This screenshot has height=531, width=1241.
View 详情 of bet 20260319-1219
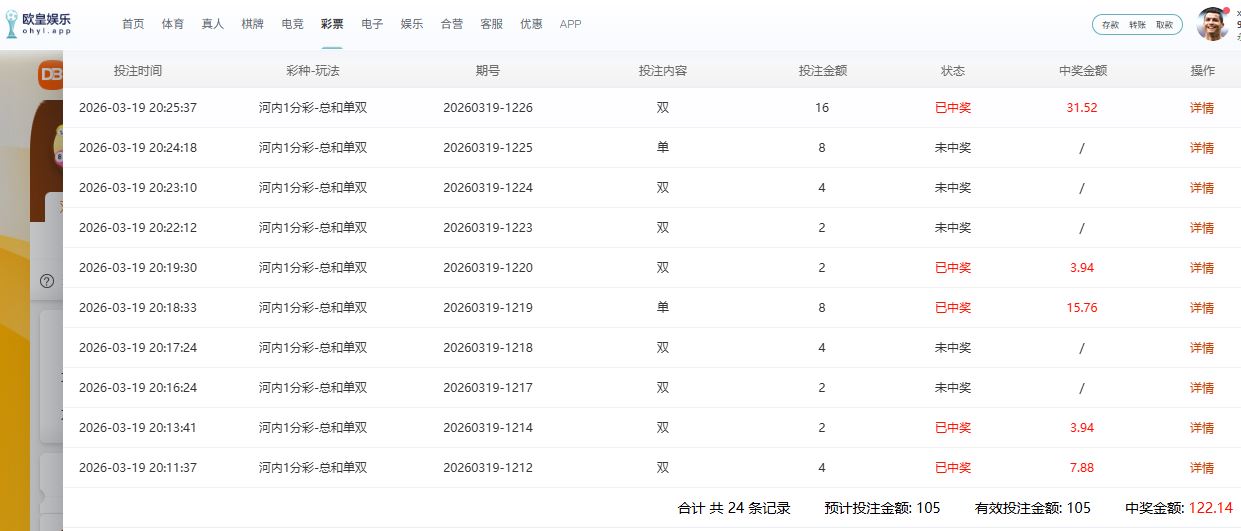(x=1201, y=308)
